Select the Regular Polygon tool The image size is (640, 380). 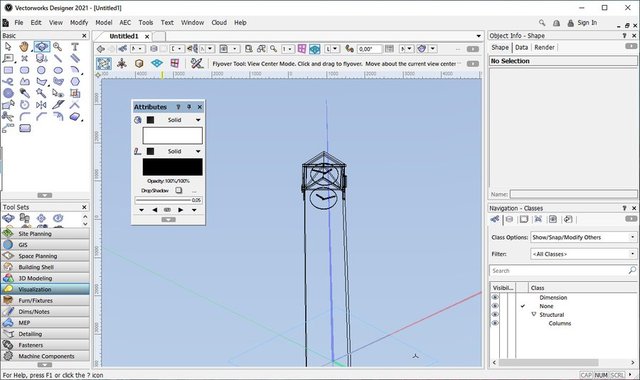[75, 82]
